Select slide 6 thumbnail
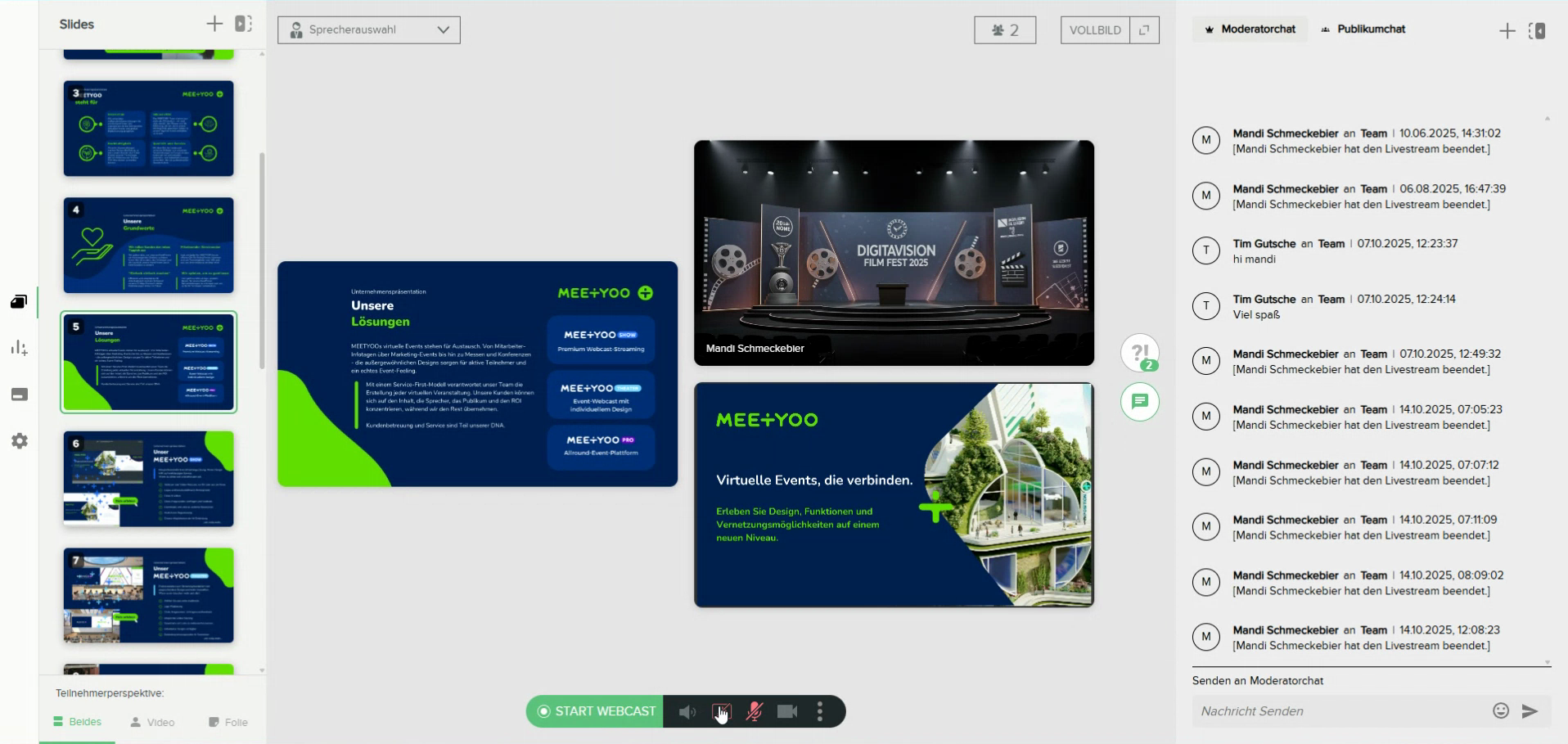This screenshot has height=744, width=1568. (148, 479)
